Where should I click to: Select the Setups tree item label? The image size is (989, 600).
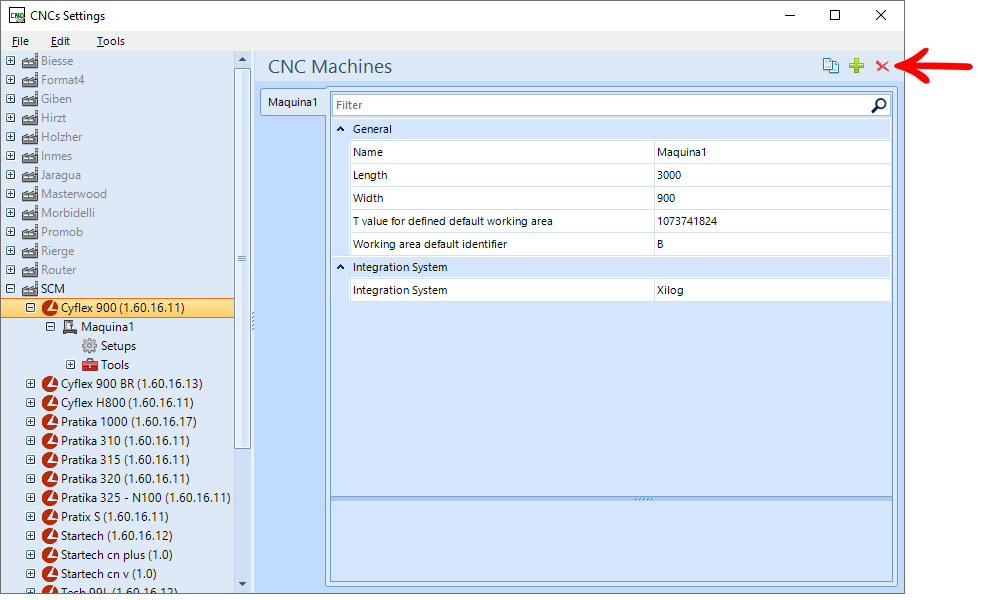click(x=118, y=346)
